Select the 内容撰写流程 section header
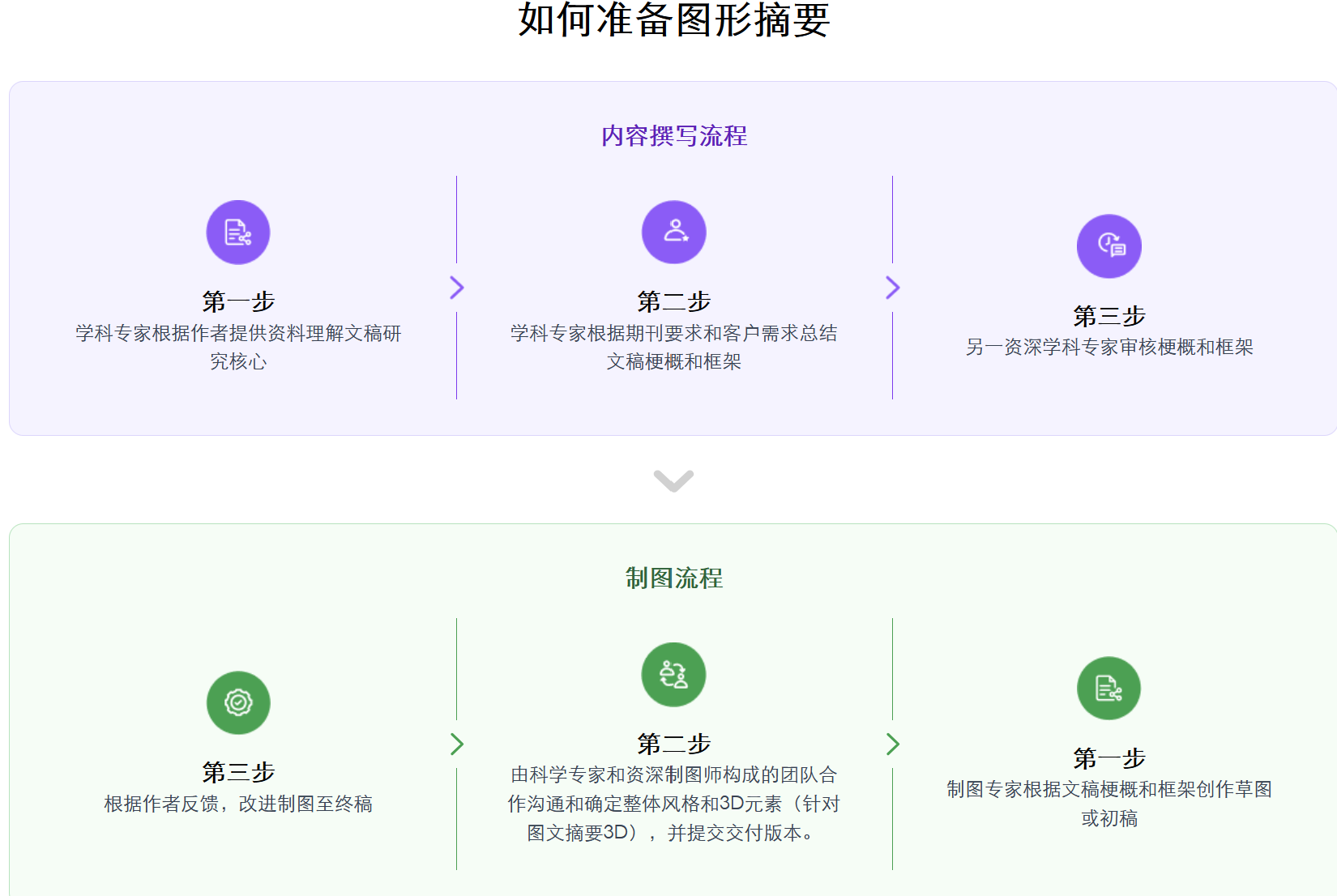The width and height of the screenshot is (1337, 896). point(673,136)
